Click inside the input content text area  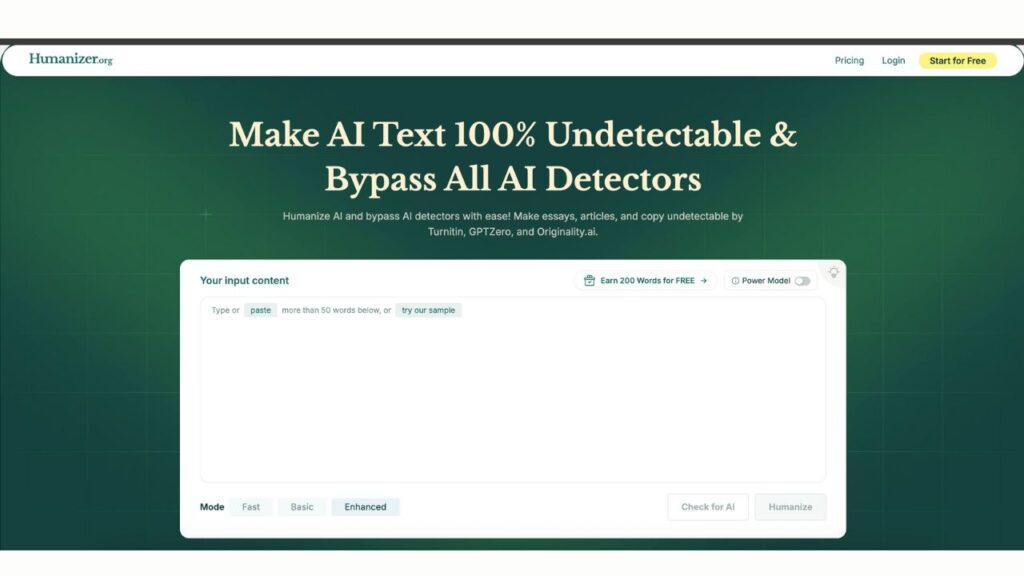coord(512,400)
